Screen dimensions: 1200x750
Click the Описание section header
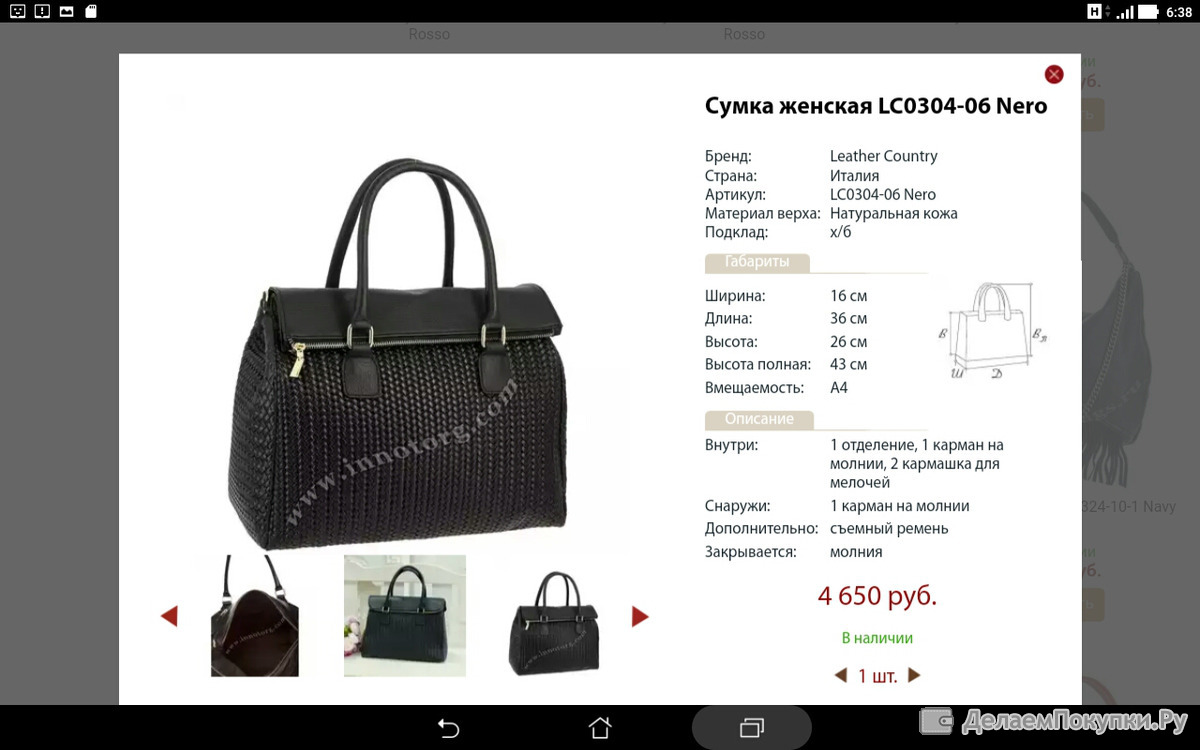coord(759,420)
